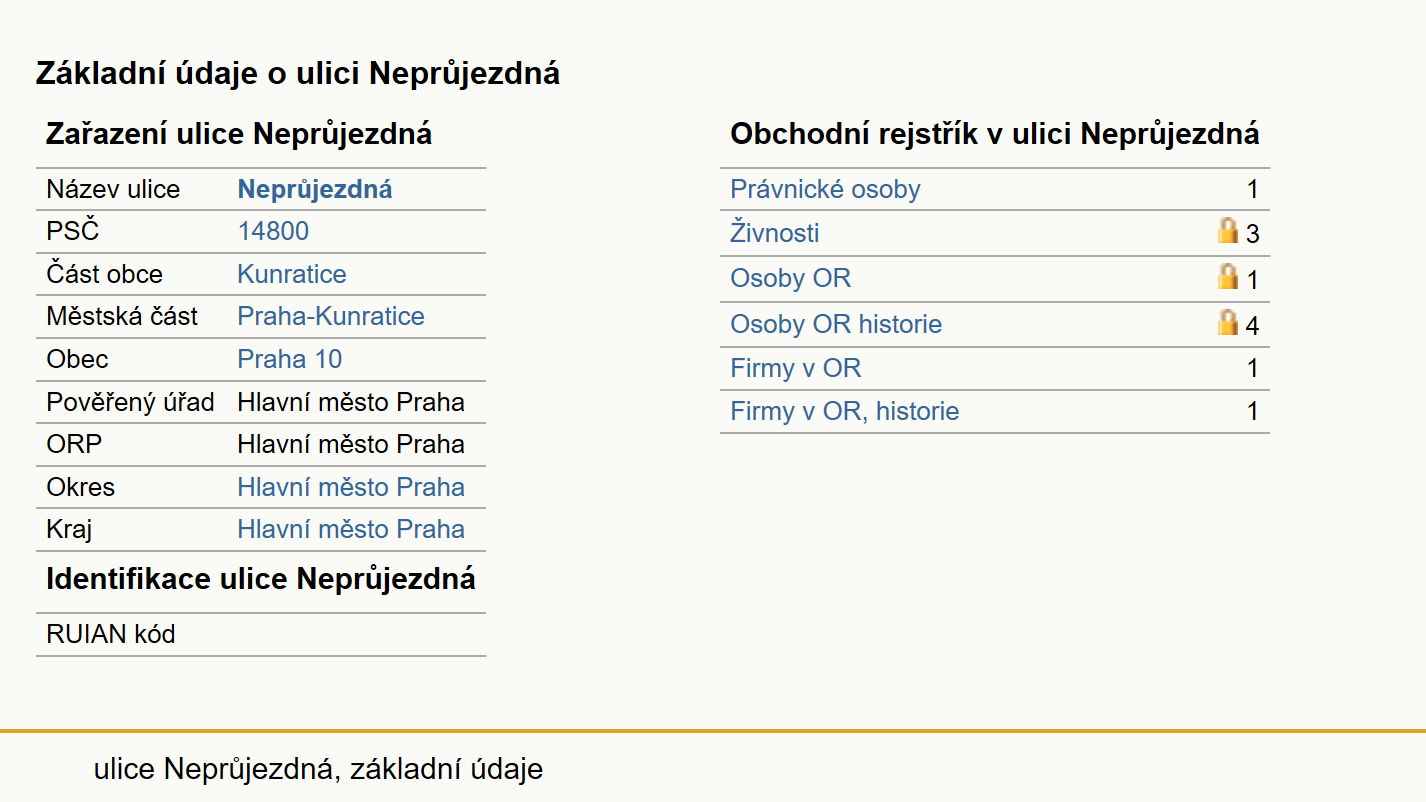Click the lock icon in Osoby OR historie row
The height and width of the screenshot is (802, 1426).
(1228, 323)
